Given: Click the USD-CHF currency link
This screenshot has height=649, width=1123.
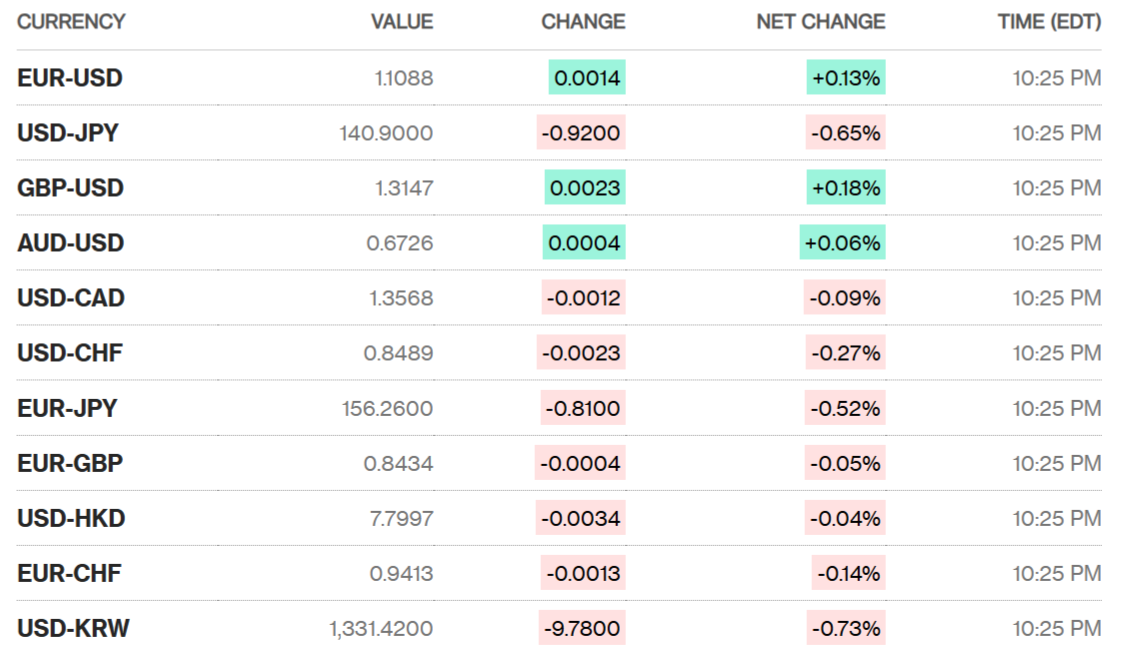Looking at the screenshot, I should pyautogui.click(x=70, y=353).
